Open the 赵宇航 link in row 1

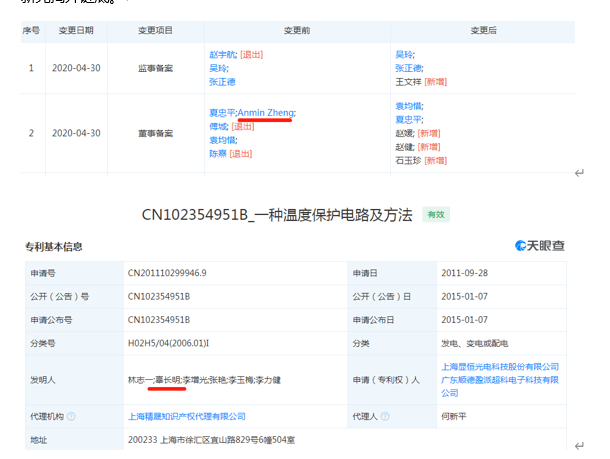pyautogui.click(x=222, y=55)
